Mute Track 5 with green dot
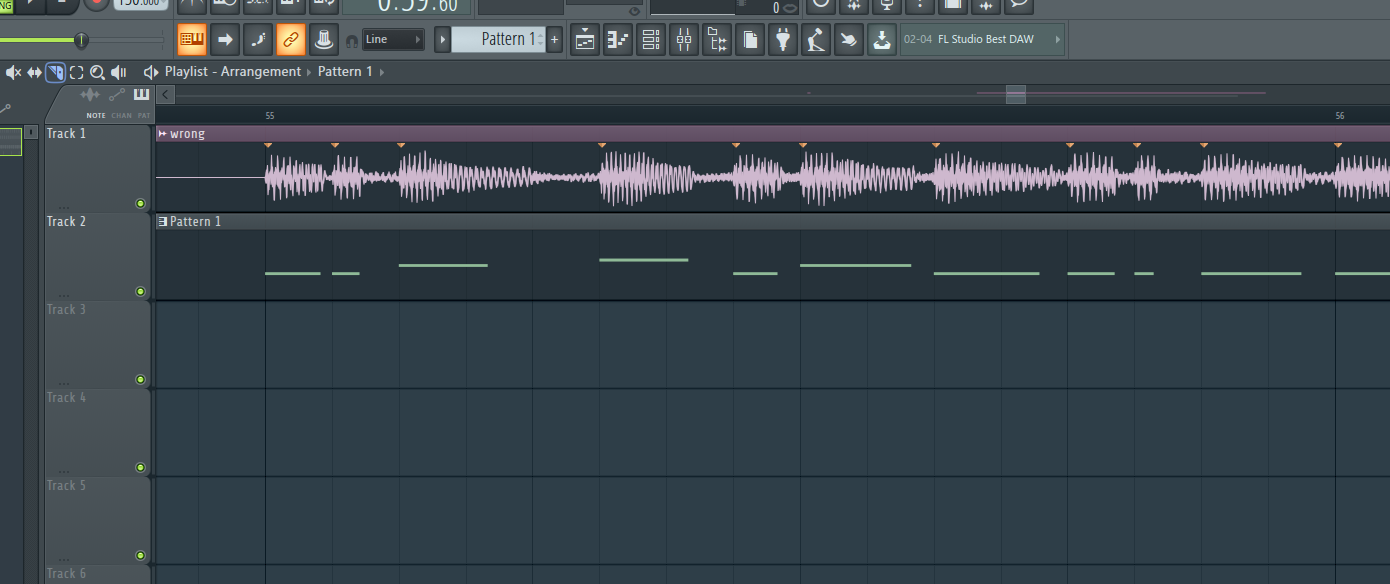This screenshot has height=584, width=1390. pos(140,555)
